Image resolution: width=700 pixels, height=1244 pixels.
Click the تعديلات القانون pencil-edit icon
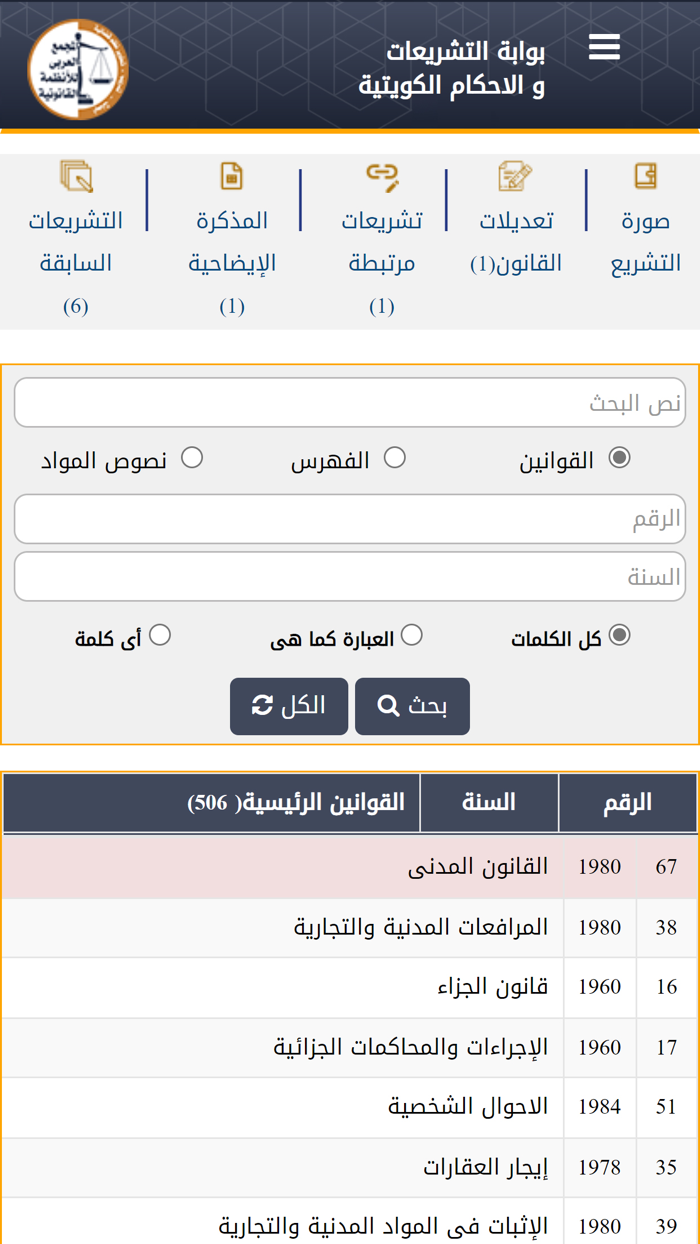[516, 177]
